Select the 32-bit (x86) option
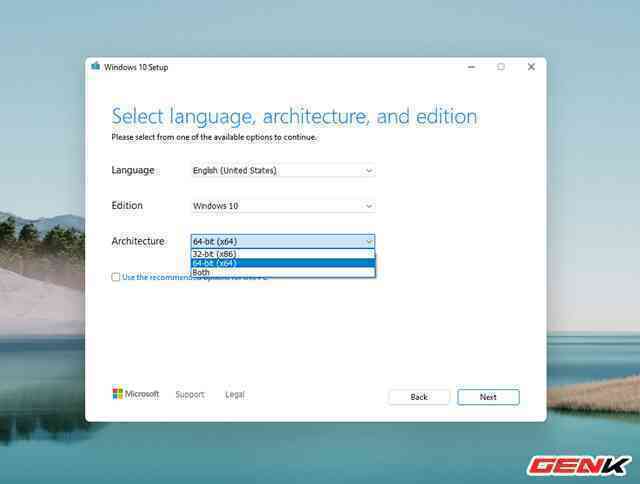Image resolution: width=640 pixels, height=484 pixels. (283, 254)
